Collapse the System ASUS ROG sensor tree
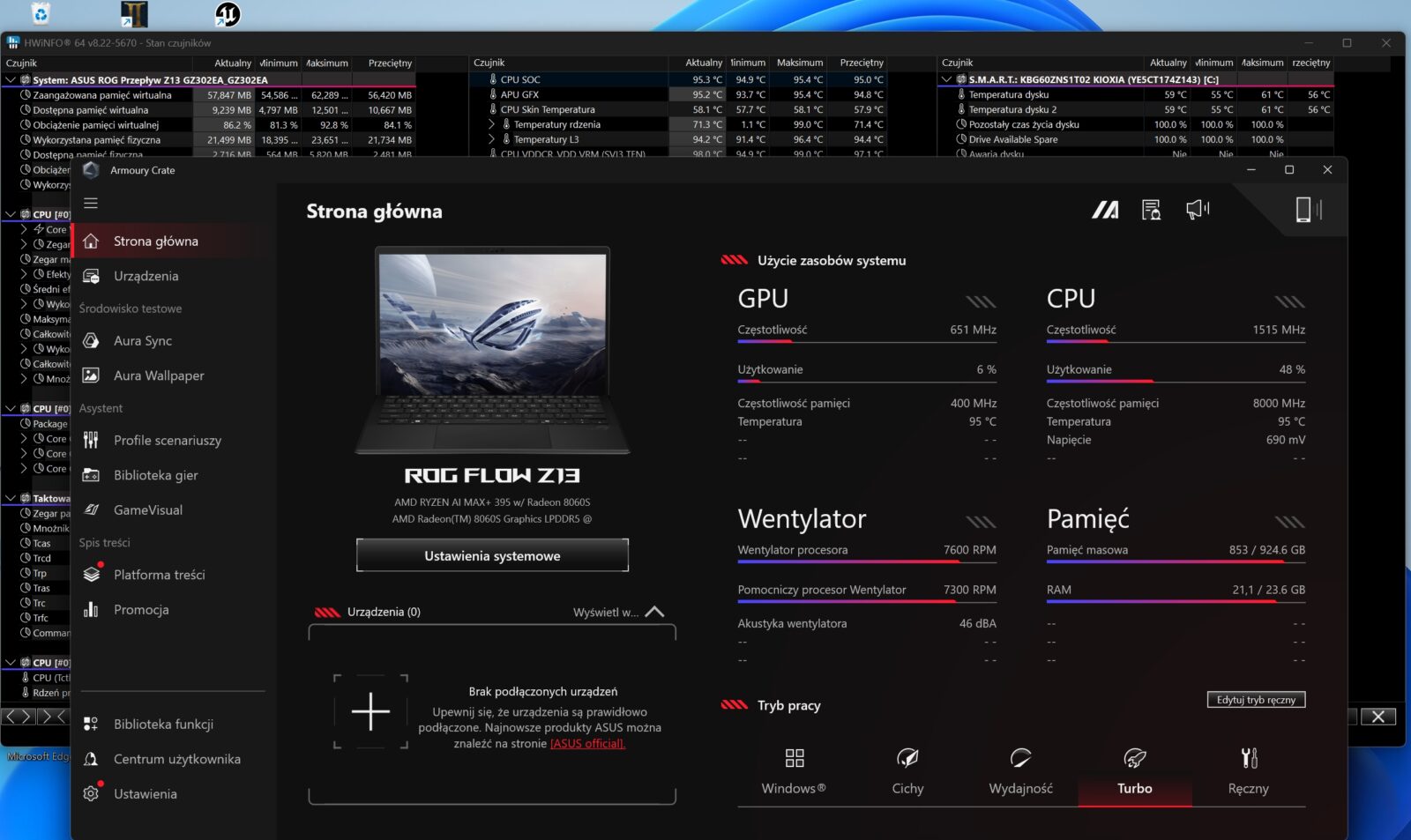 coord(11,80)
